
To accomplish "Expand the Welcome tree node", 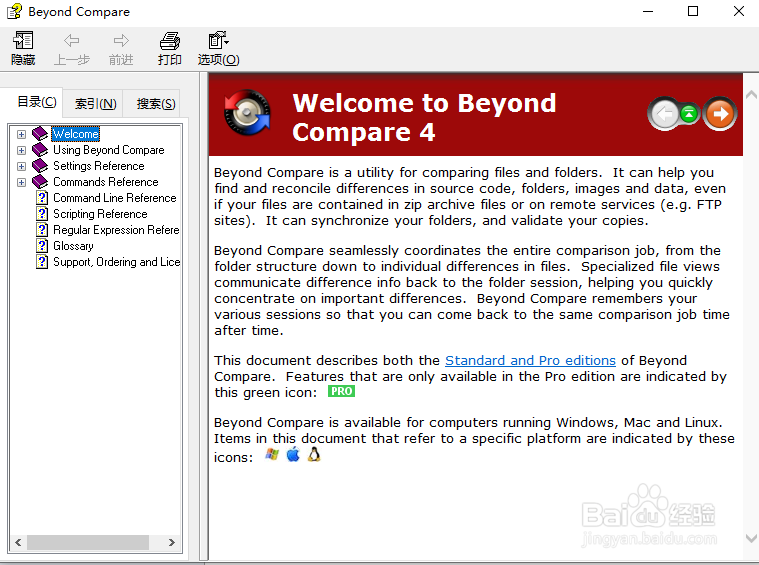I will coord(21,134).
